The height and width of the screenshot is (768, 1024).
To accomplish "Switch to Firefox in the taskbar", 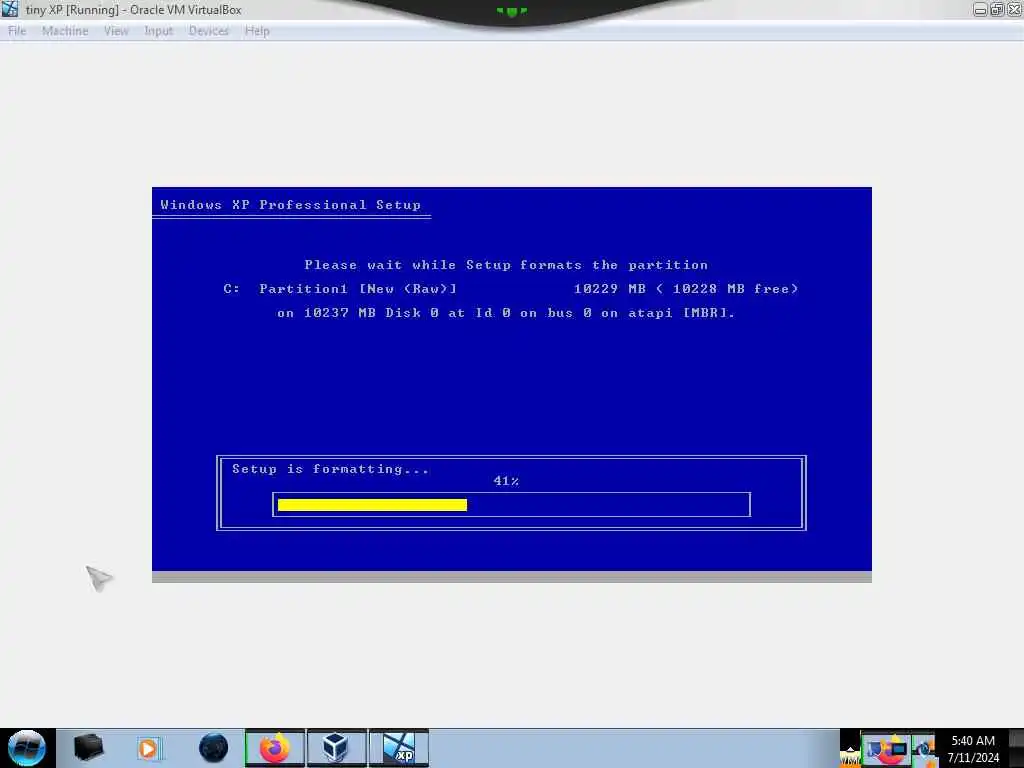I will pos(275,748).
